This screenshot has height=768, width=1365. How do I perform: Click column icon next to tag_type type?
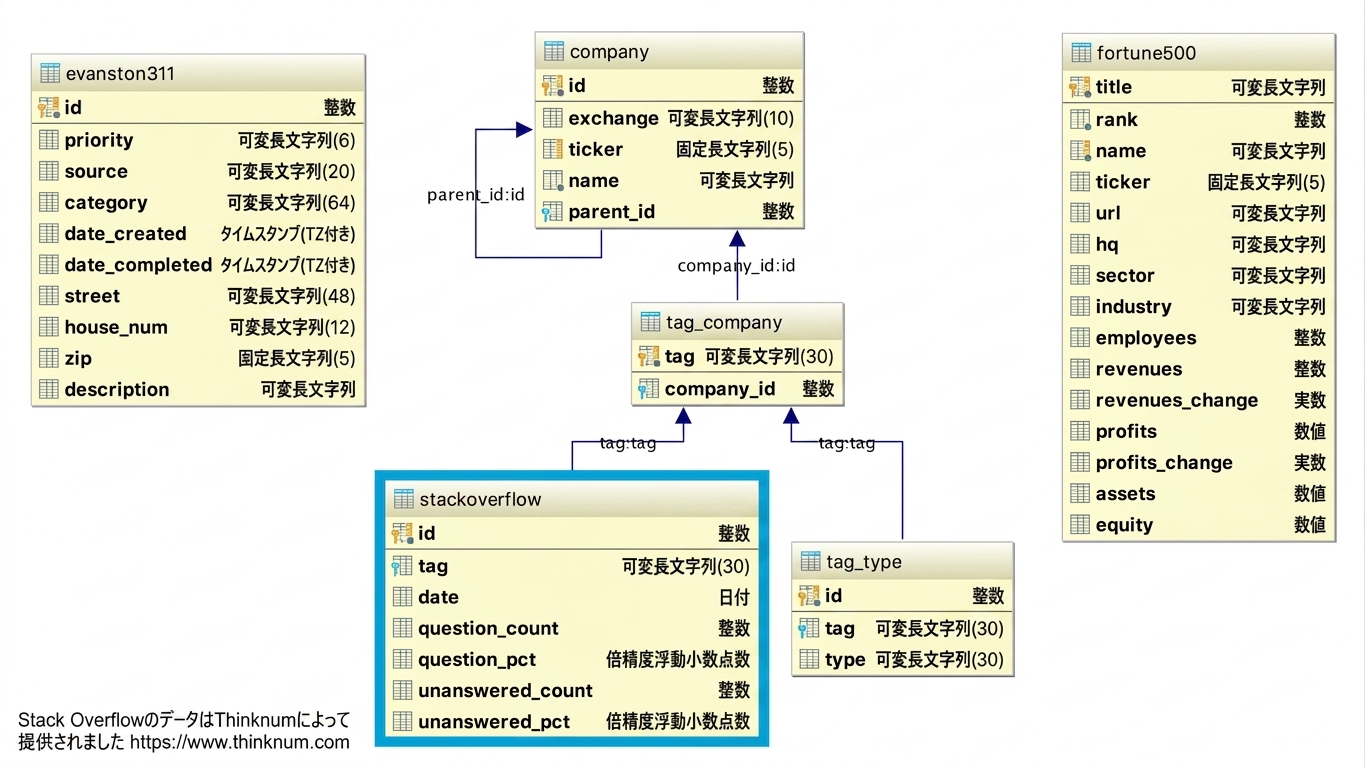pyautogui.click(x=809, y=660)
